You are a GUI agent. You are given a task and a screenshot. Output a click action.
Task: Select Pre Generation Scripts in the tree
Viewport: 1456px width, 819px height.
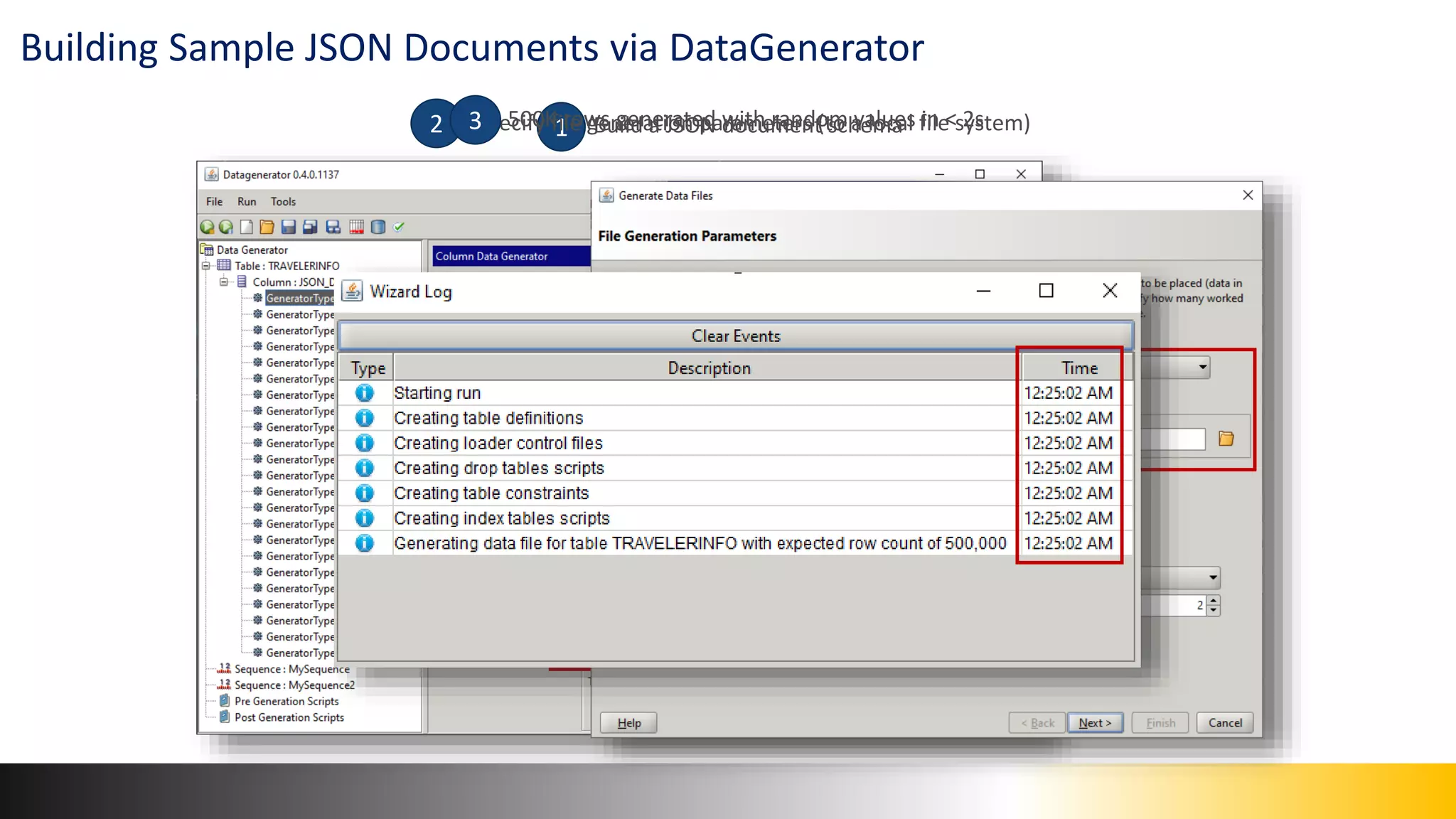[287, 701]
